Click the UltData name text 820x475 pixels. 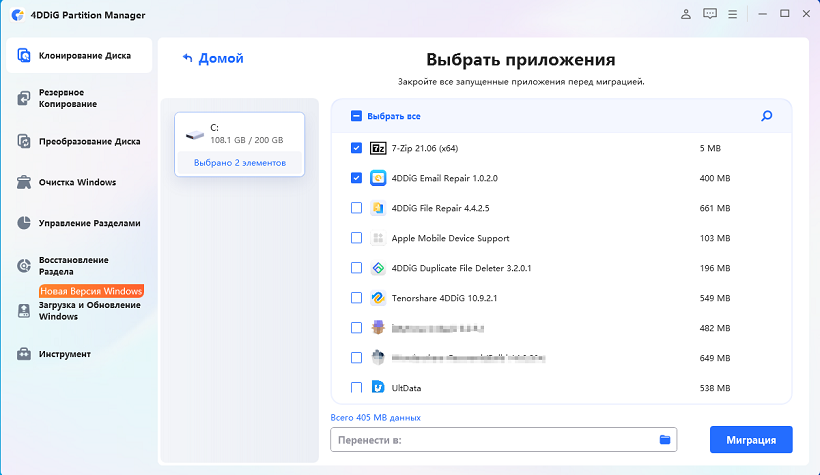point(406,388)
